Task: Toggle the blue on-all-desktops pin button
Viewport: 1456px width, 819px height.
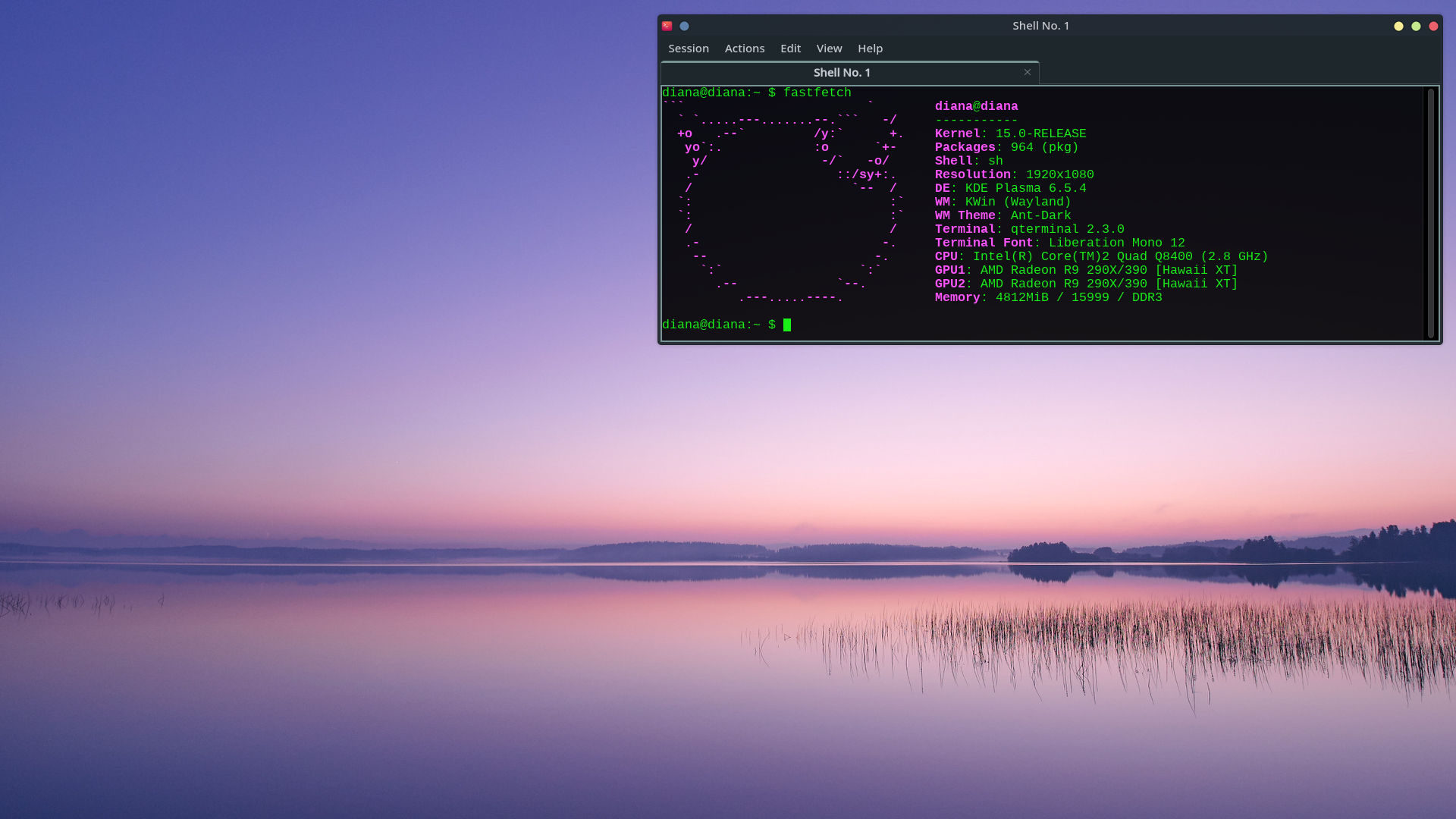Action: (x=684, y=26)
